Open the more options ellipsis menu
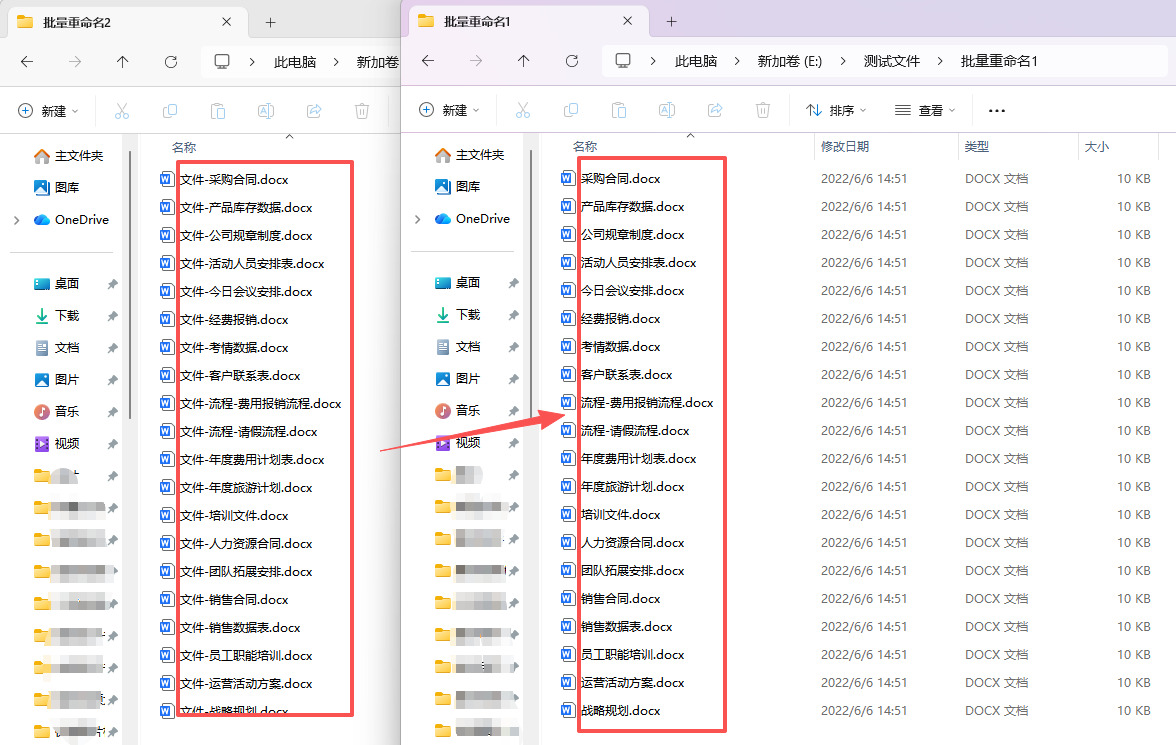The image size is (1176, 745). [x=997, y=110]
